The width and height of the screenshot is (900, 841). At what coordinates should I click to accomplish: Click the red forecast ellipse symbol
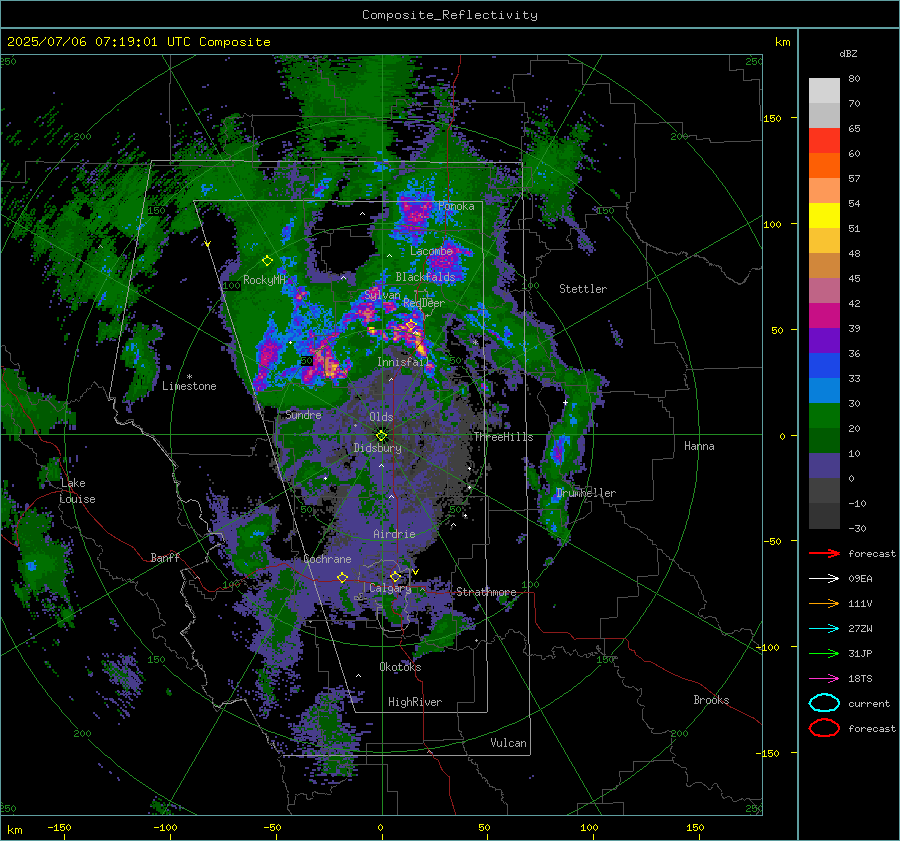point(824,728)
